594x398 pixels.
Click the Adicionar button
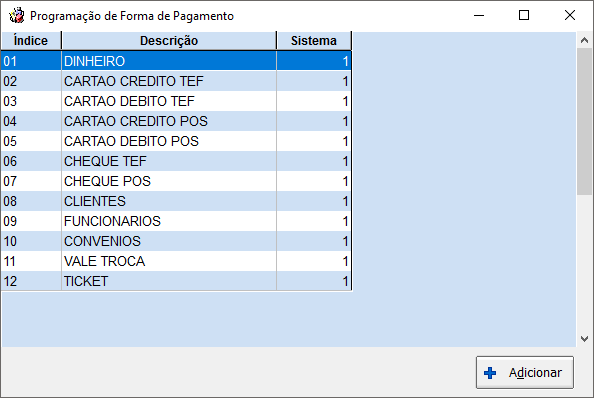click(x=525, y=372)
